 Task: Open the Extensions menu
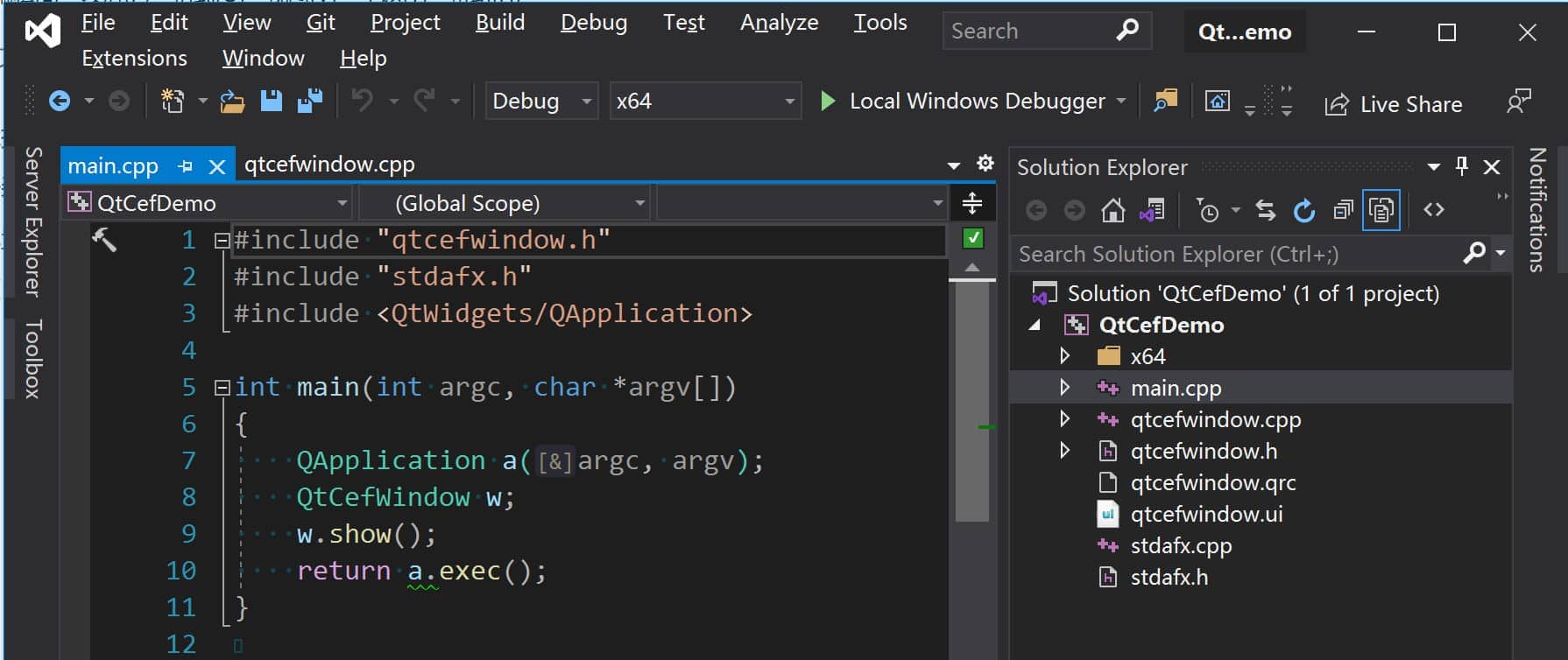(134, 59)
